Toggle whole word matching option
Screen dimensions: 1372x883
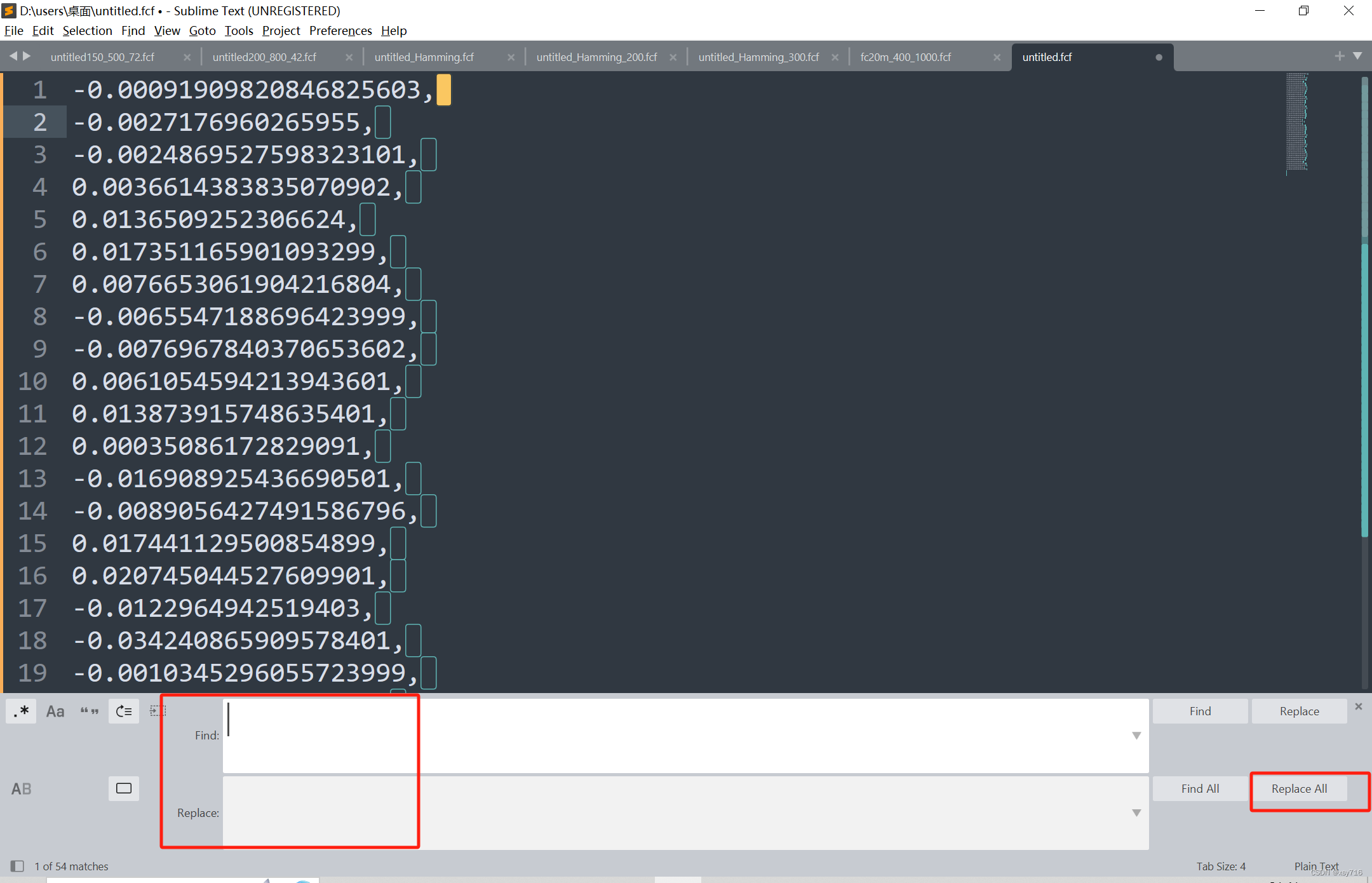coord(90,711)
